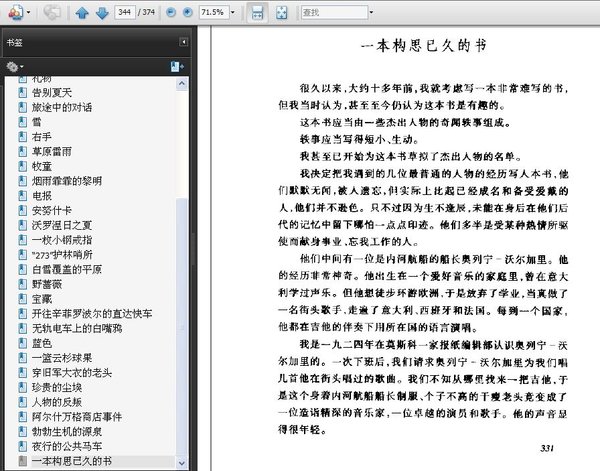Open the Create PDF dropdown arrow
This screenshot has height=471, width=600.
pos(29,13)
